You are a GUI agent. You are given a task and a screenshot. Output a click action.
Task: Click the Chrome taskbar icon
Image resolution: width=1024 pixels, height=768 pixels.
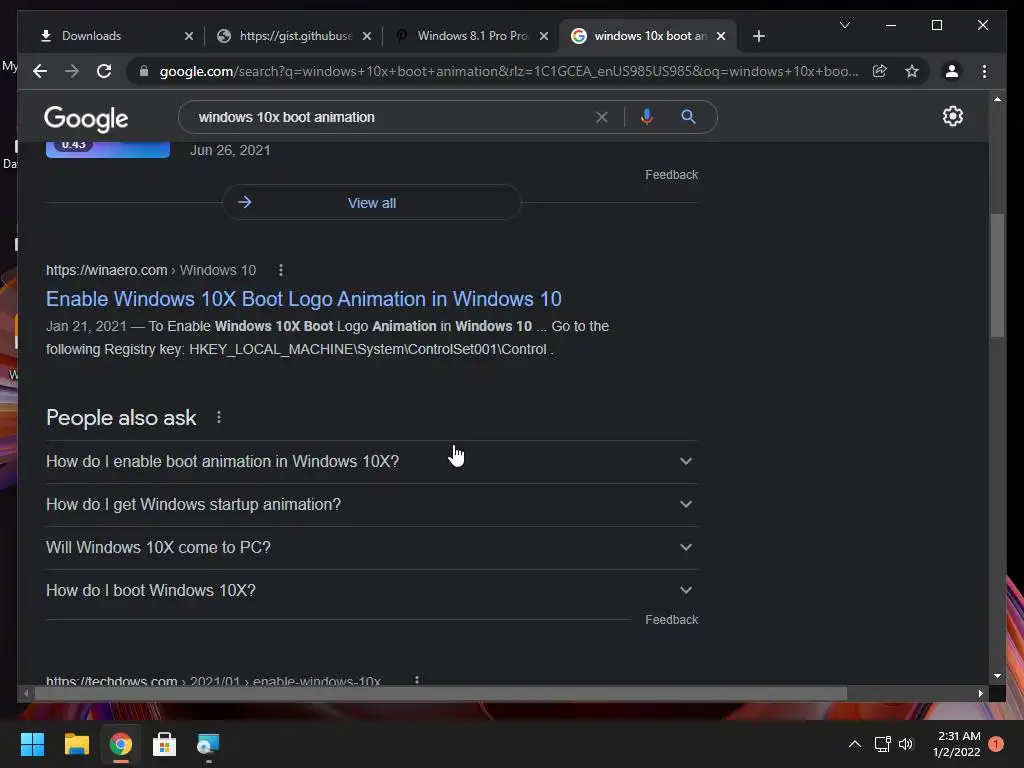tap(121, 744)
